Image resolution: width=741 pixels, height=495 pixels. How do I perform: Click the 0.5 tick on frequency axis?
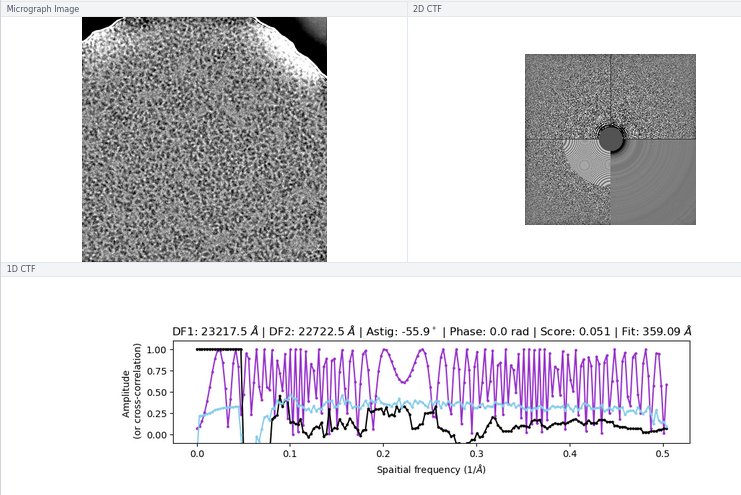(x=663, y=454)
